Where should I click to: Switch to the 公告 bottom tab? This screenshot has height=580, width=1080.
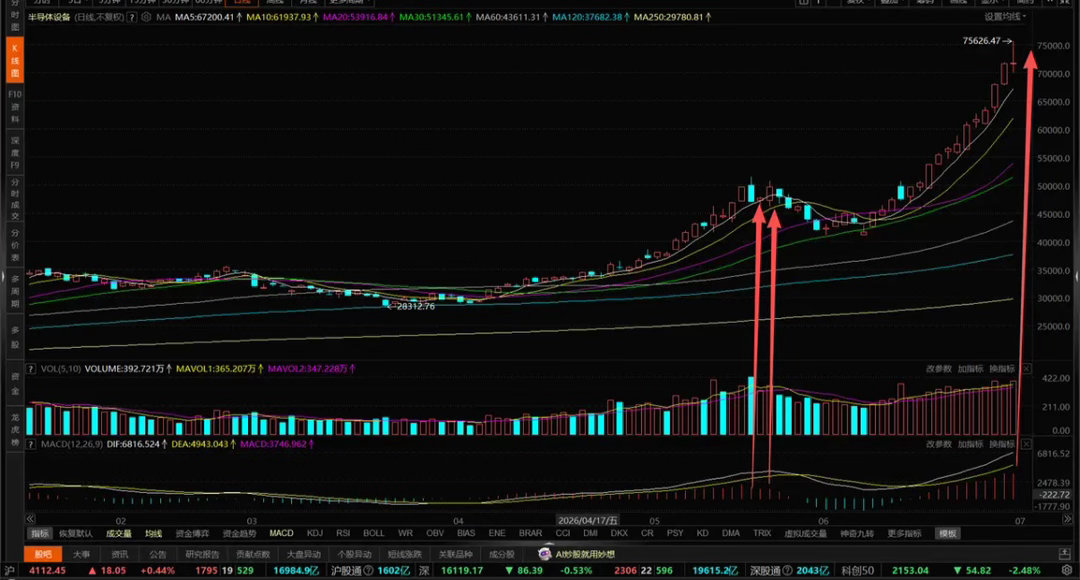(158, 554)
